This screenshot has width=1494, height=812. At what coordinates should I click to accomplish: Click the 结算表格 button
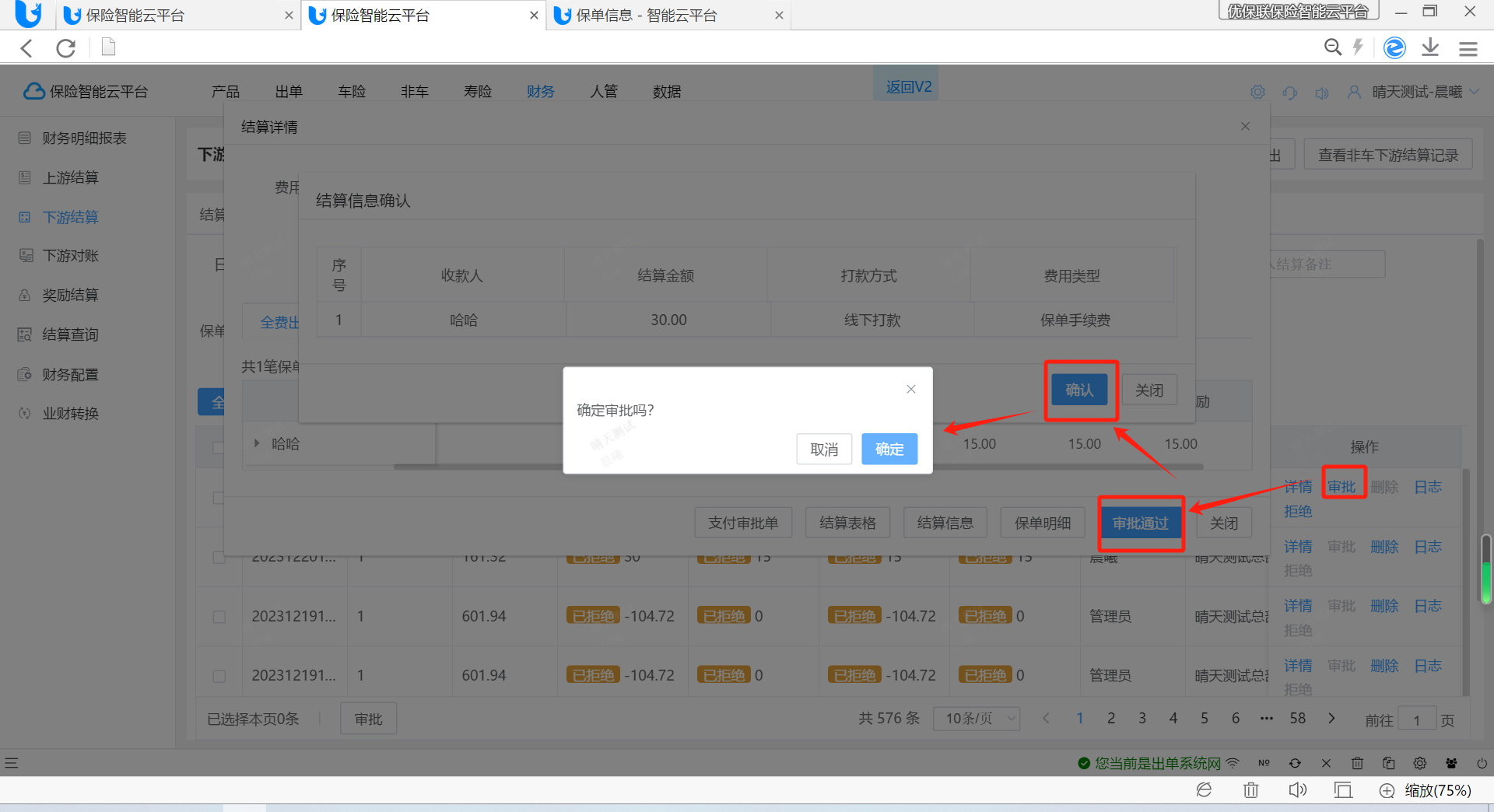pyautogui.click(x=847, y=523)
